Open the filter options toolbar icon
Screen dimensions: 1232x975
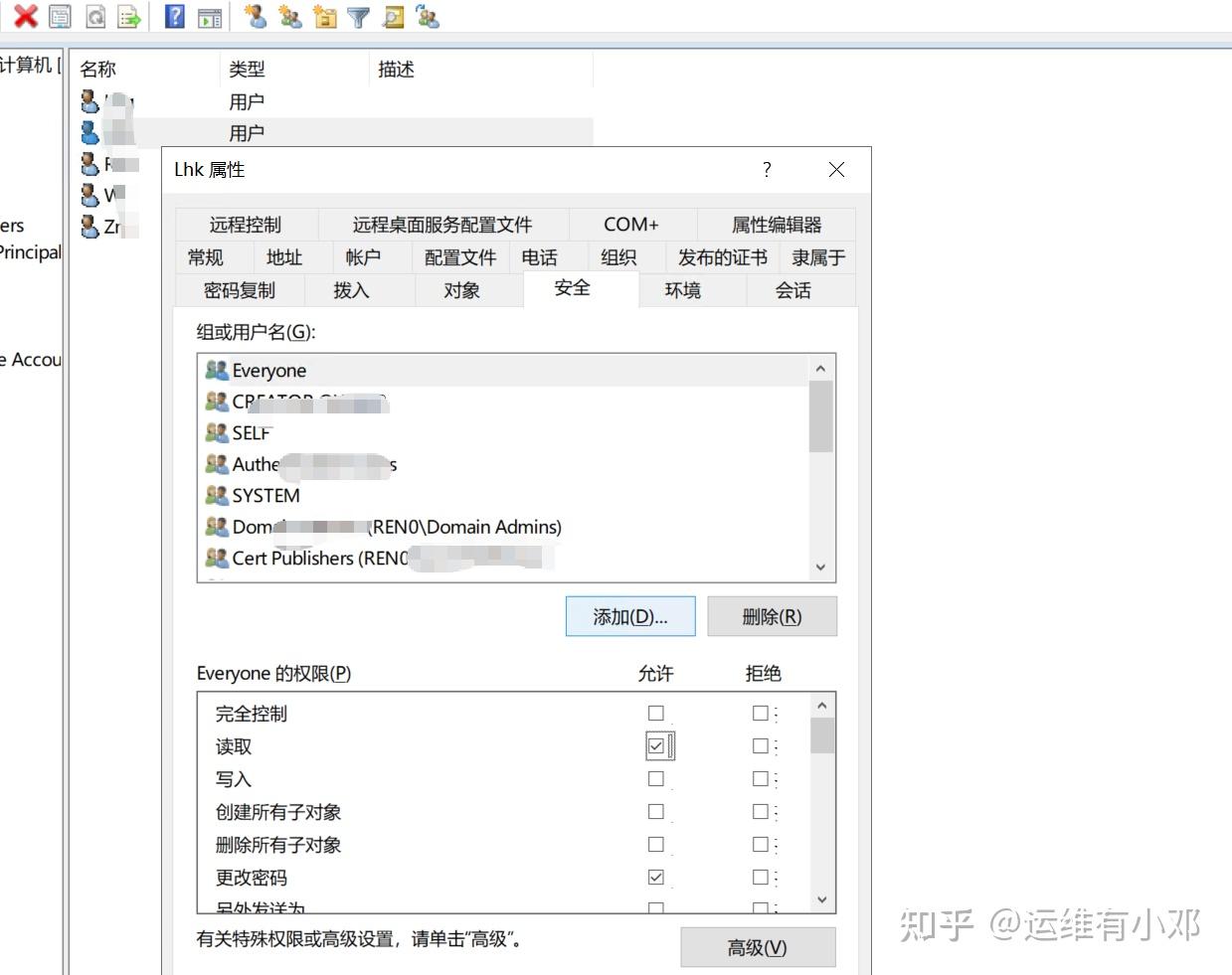356,17
